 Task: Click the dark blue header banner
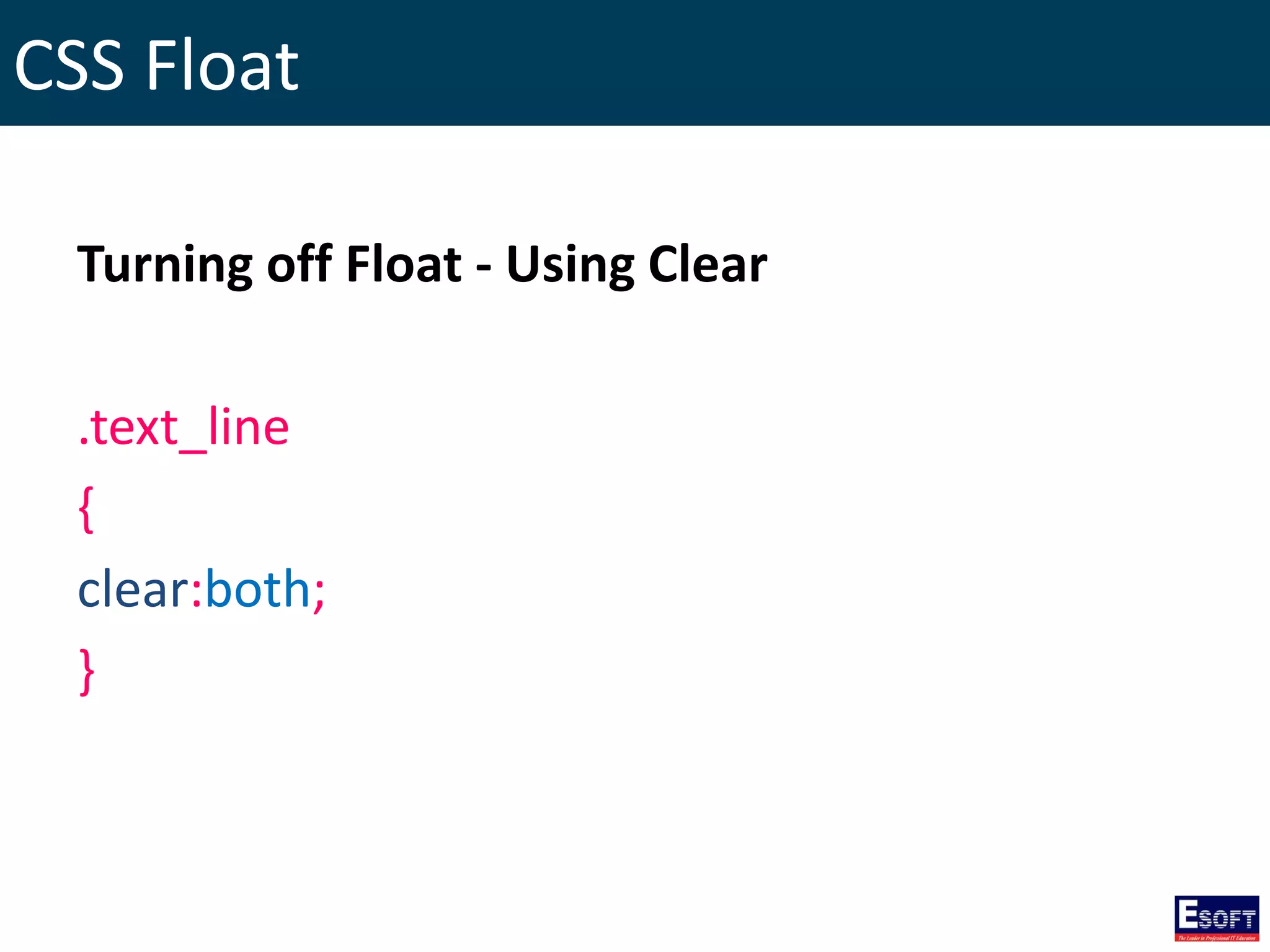coord(635,63)
